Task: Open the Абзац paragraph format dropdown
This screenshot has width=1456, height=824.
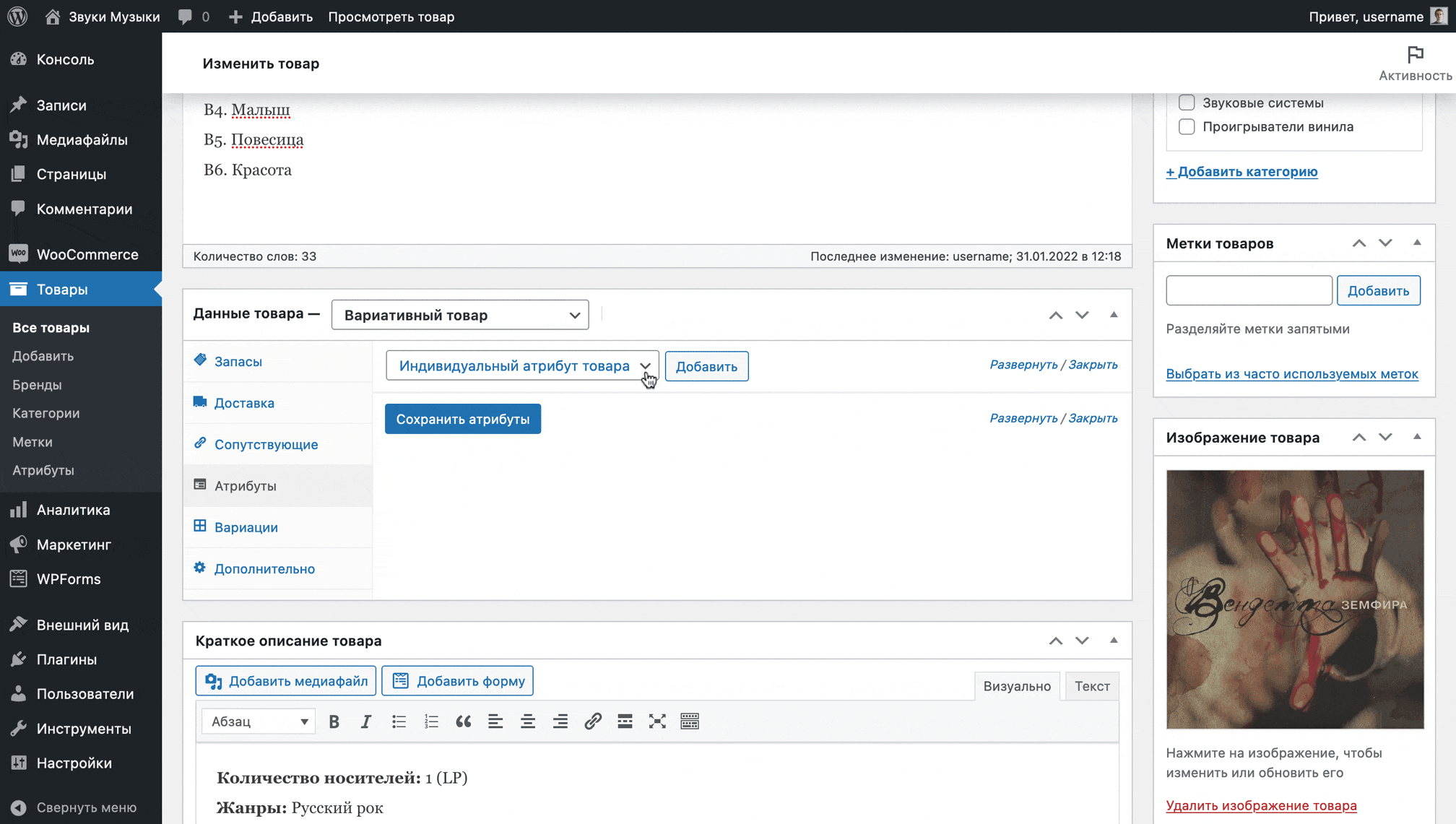Action: click(x=259, y=721)
